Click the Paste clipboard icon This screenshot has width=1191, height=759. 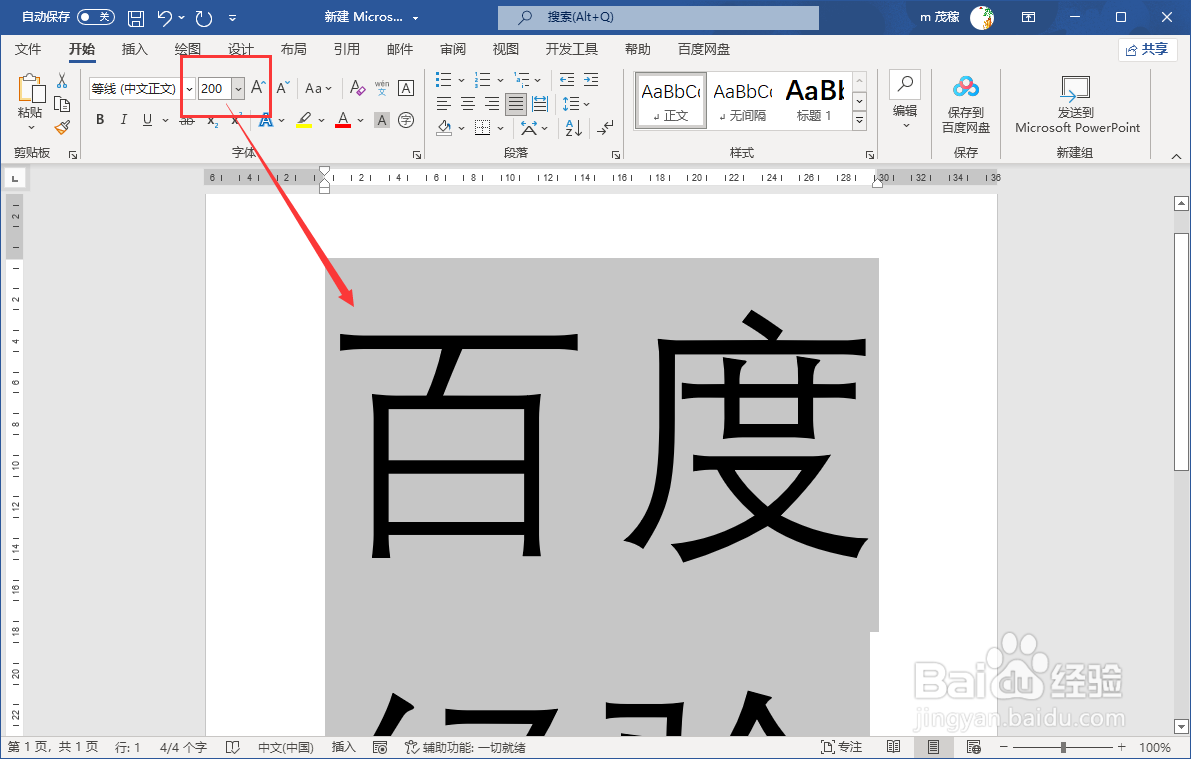(x=30, y=89)
